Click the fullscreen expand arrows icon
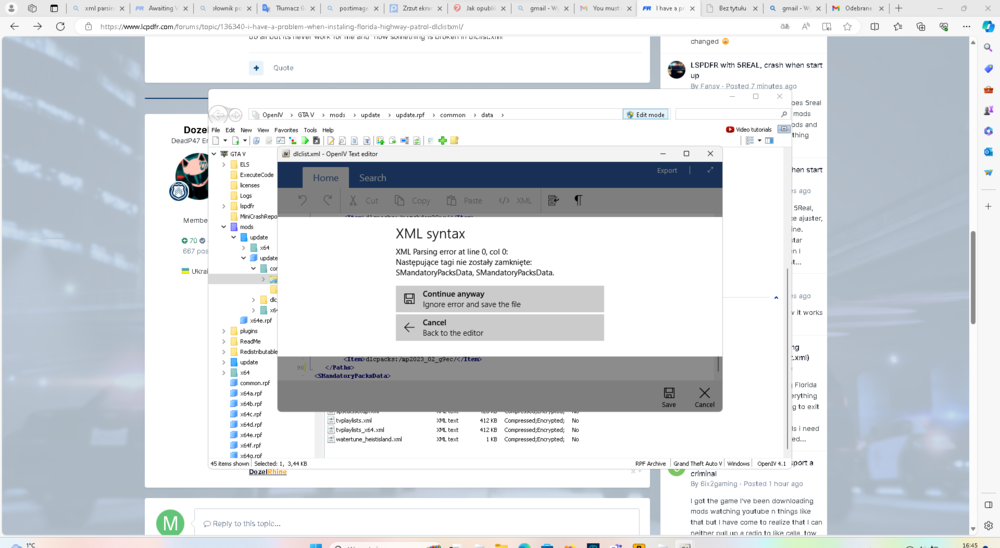The height and width of the screenshot is (548, 1000). tap(710, 170)
